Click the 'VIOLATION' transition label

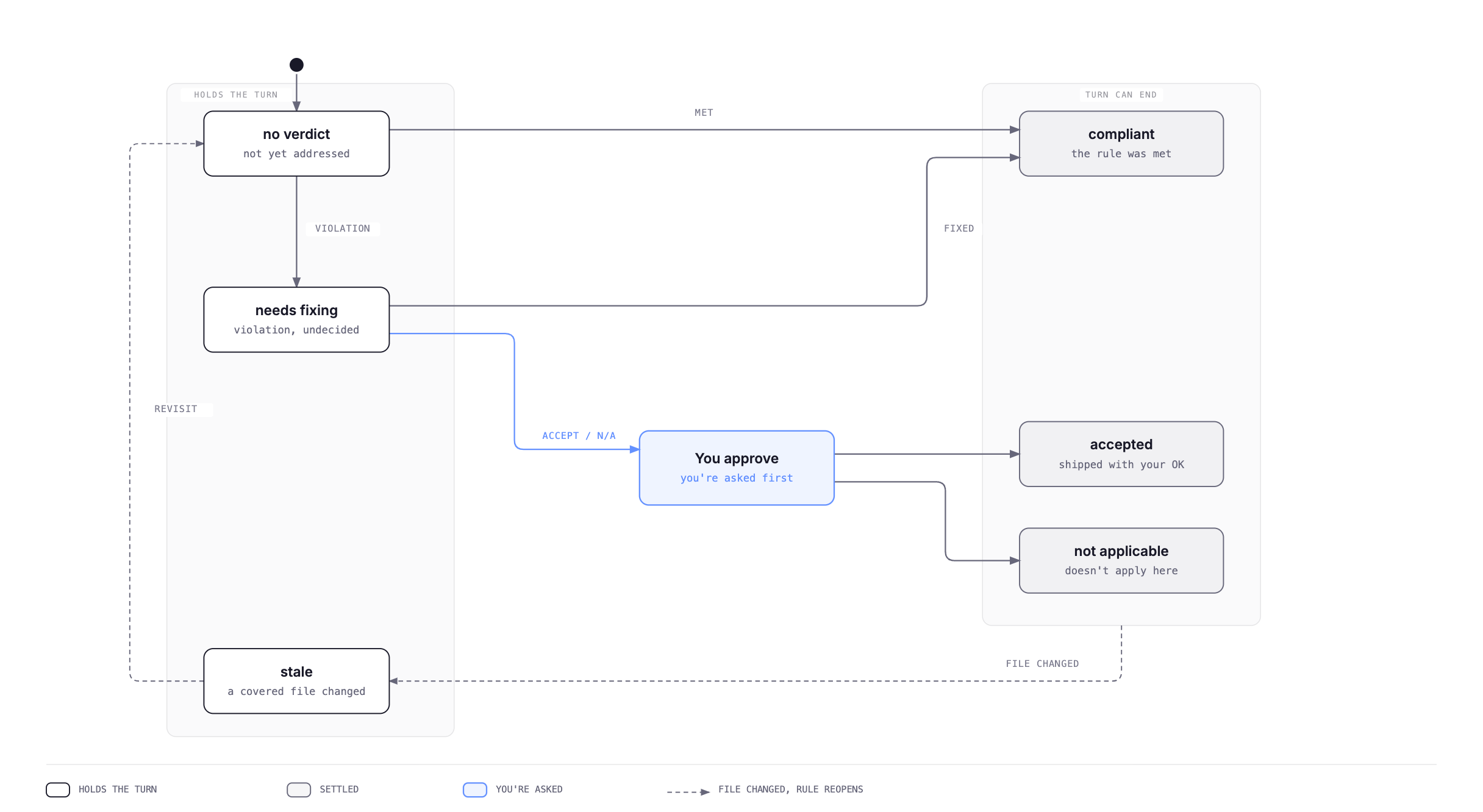[x=343, y=229]
